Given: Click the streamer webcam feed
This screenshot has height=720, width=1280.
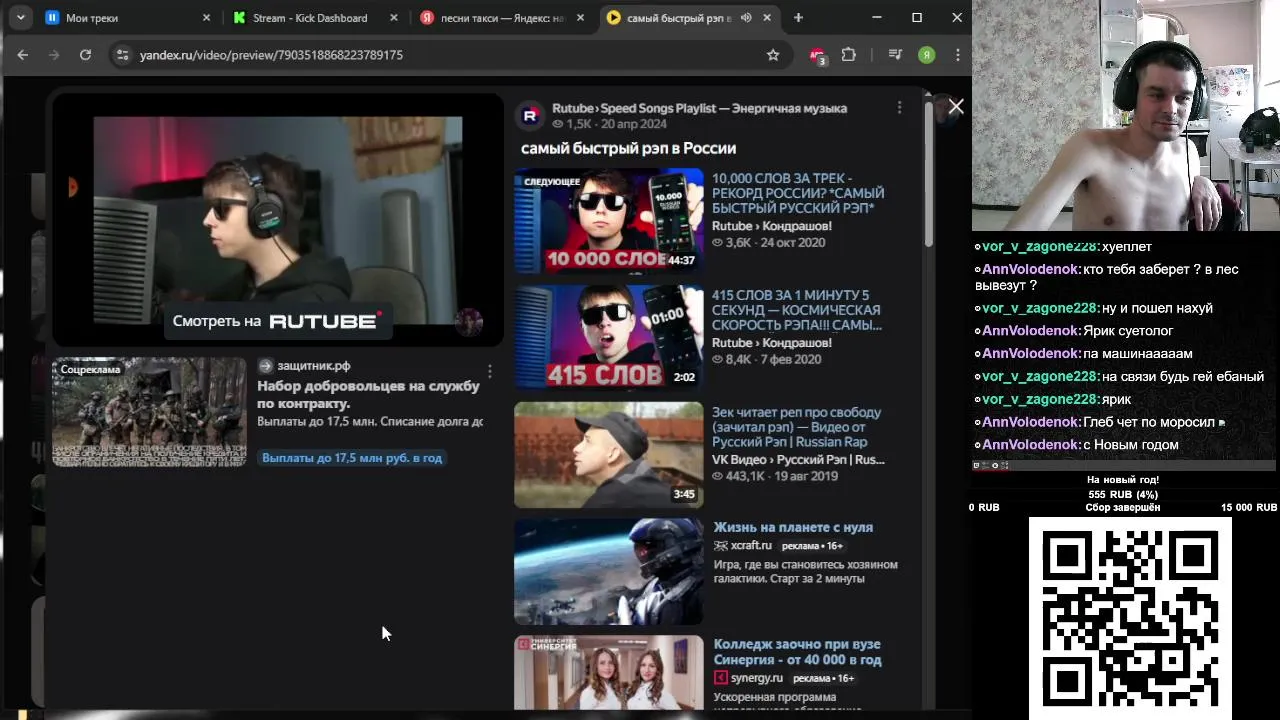Looking at the screenshot, I should coord(1126,116).
